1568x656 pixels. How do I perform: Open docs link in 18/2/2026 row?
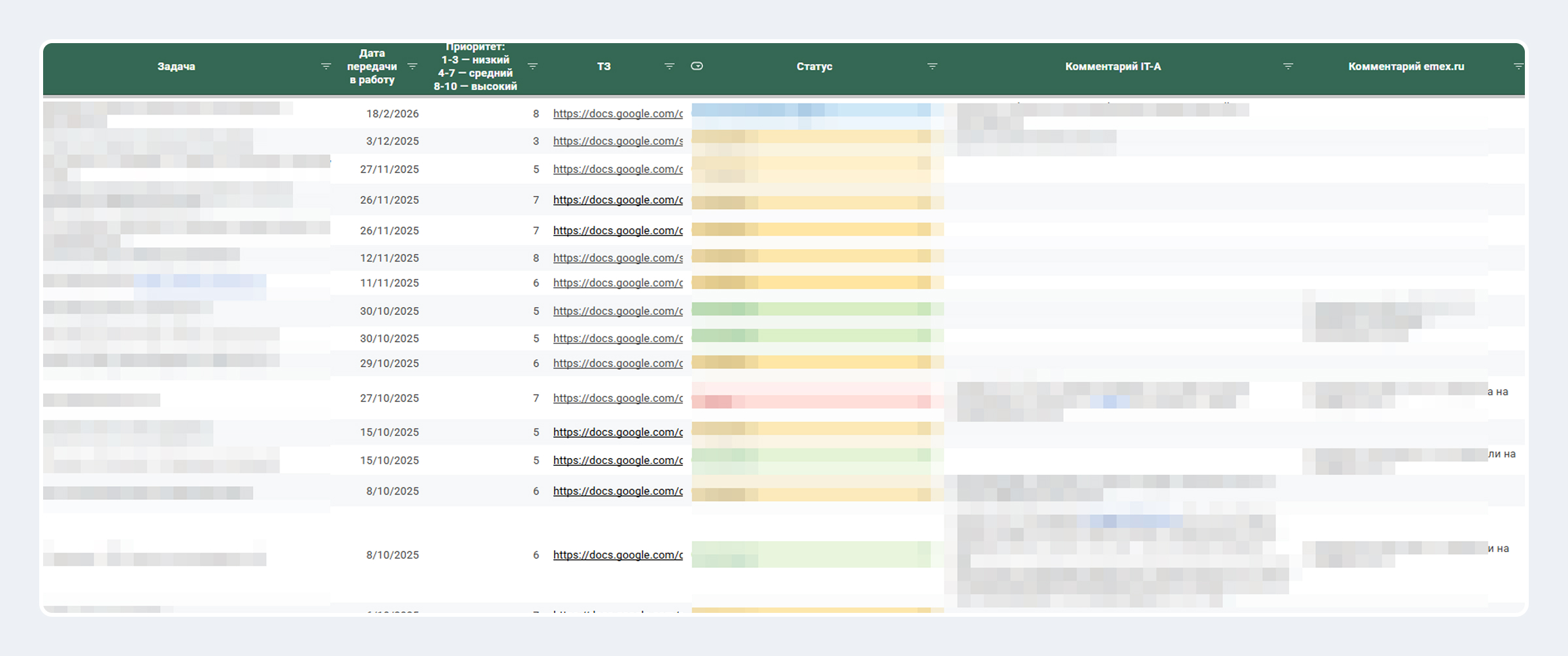point(618,114)
